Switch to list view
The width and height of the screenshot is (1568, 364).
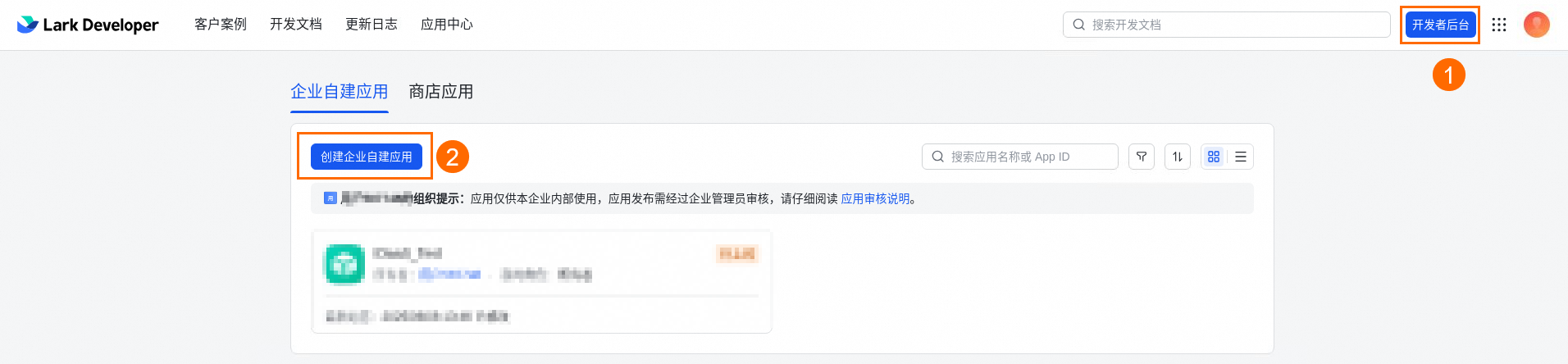[x=1241, y=157]
